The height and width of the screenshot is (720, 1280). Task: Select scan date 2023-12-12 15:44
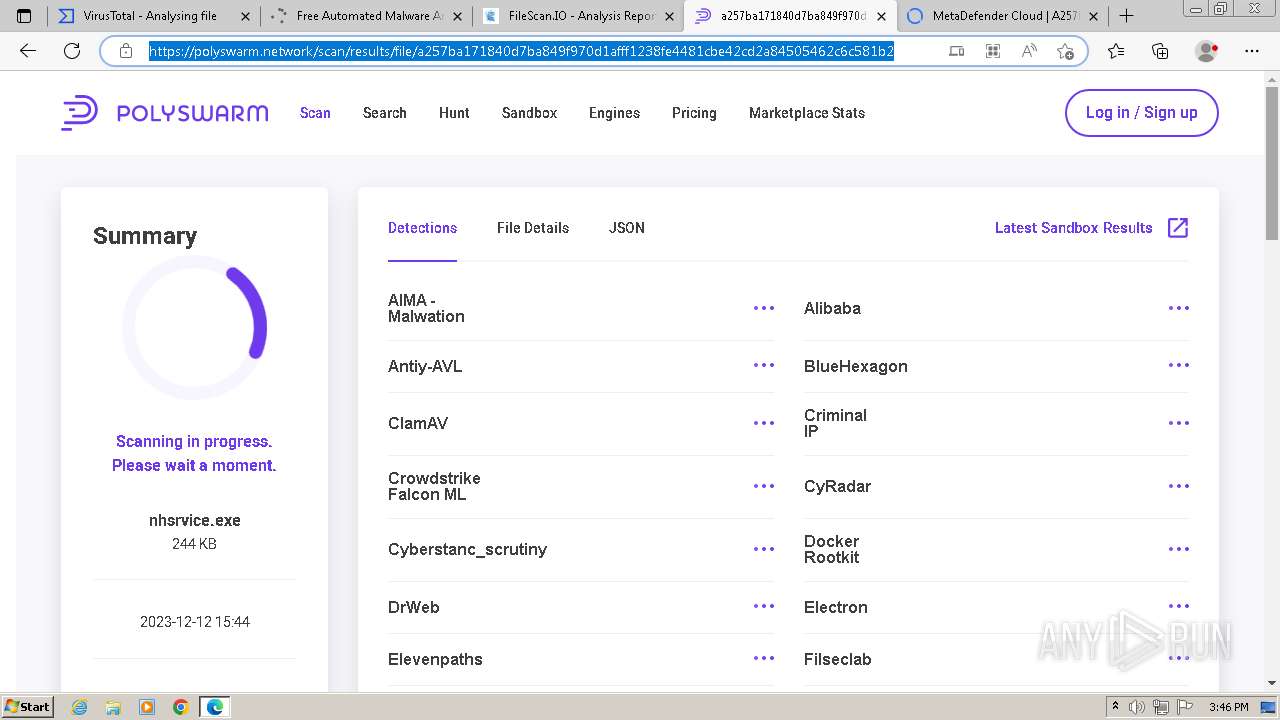pyautogui.click(x=195, y=622)
